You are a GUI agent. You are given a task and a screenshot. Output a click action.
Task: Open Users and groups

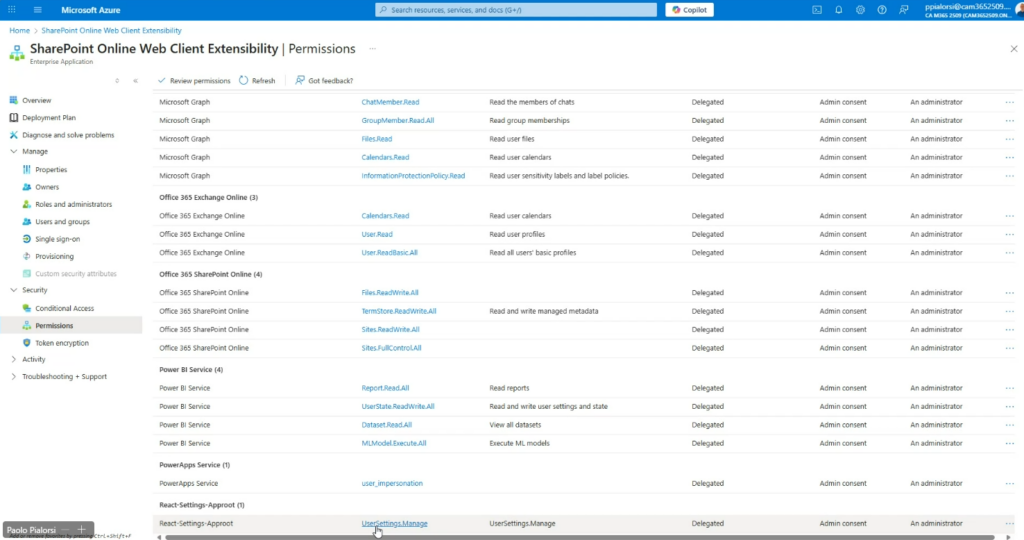62,222
